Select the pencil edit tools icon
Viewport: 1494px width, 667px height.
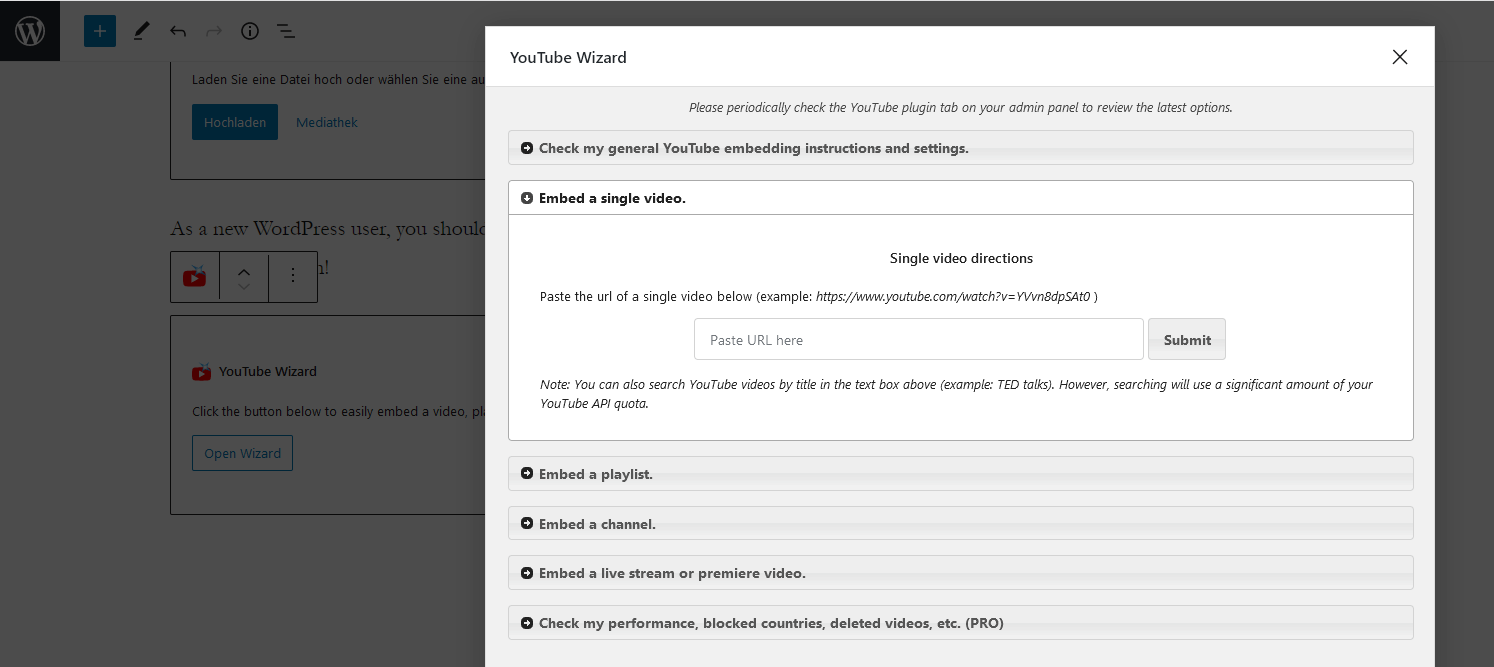(141, 31)
